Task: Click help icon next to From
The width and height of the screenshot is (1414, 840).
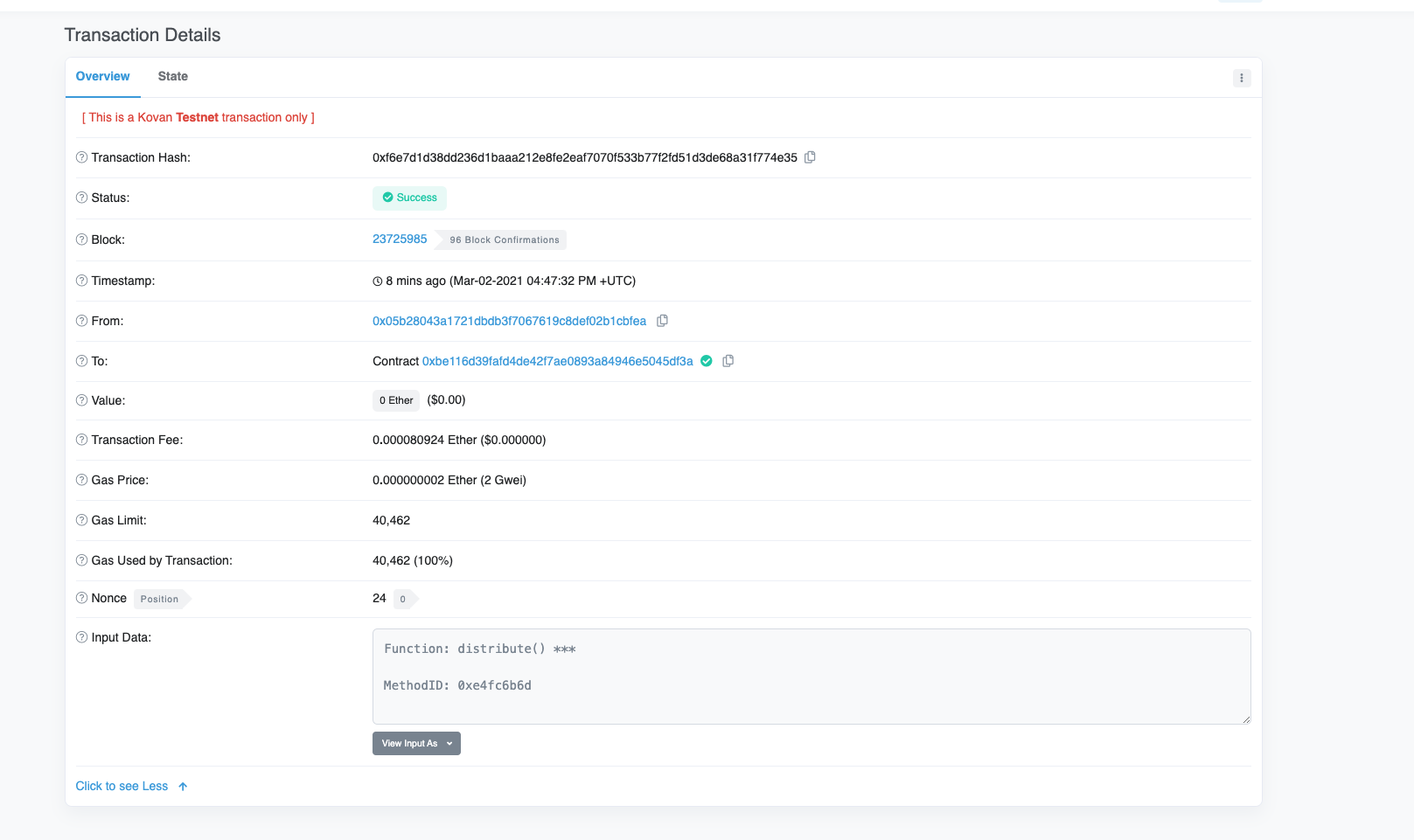Action: click(81, 321)
